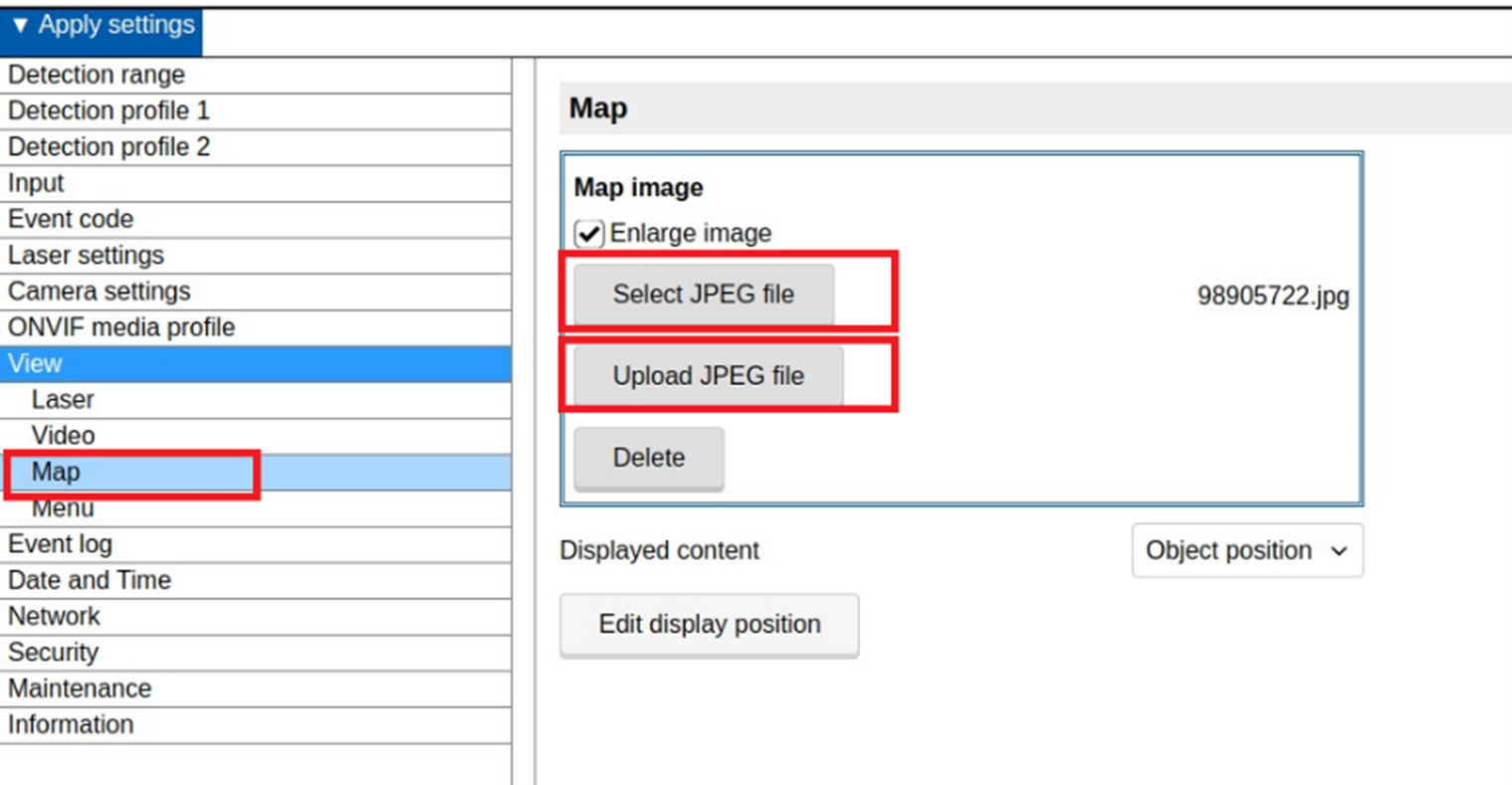Go to Network settings

[54, 617]
